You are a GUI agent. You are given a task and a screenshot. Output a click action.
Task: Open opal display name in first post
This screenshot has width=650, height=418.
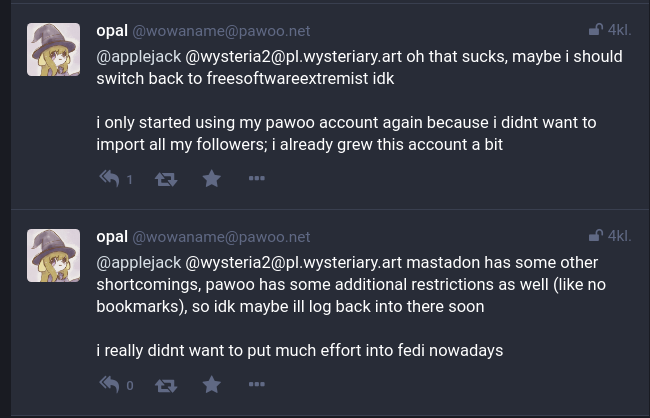pyautogui.click(x=112, y=31)
